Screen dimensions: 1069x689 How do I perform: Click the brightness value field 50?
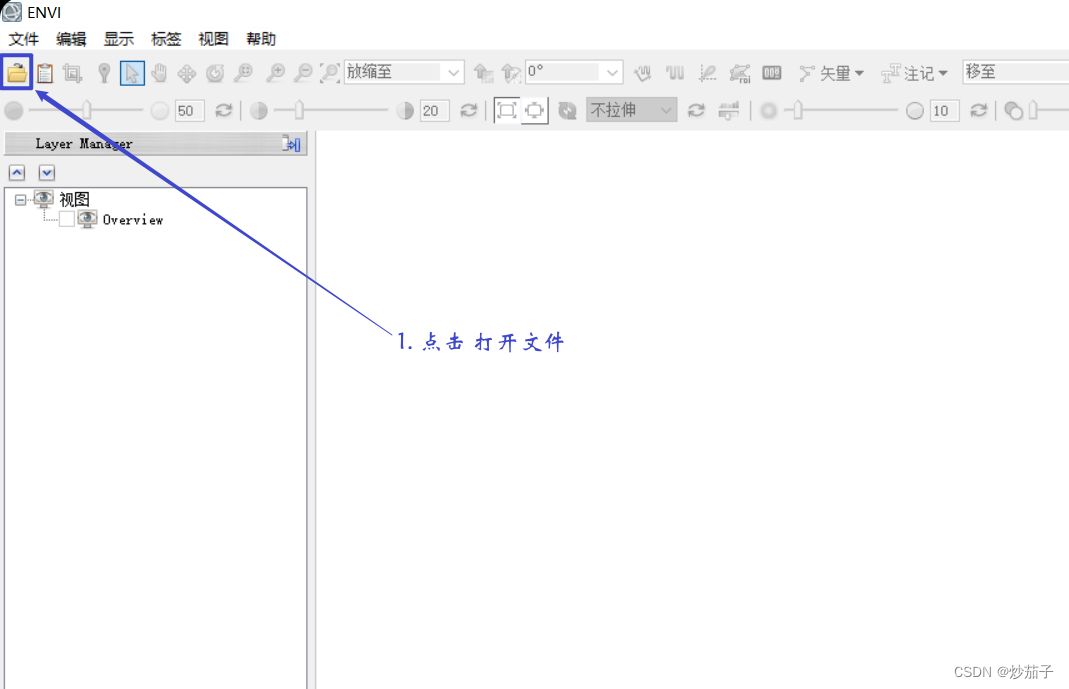coord(190,110)
